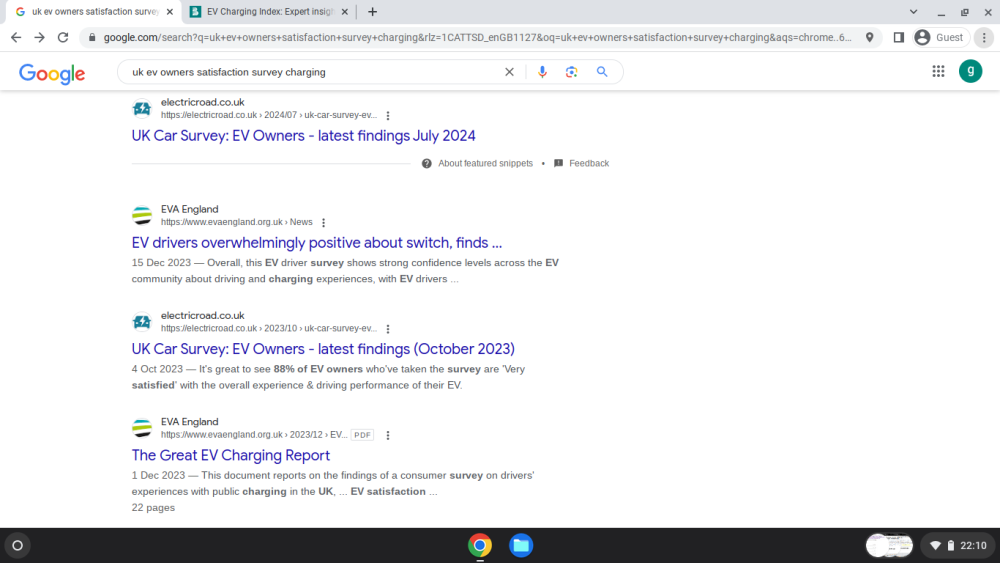This screenshot has width=1000, height=563.
Task: Click the Feedback link
Action: (x=589, y=164)
